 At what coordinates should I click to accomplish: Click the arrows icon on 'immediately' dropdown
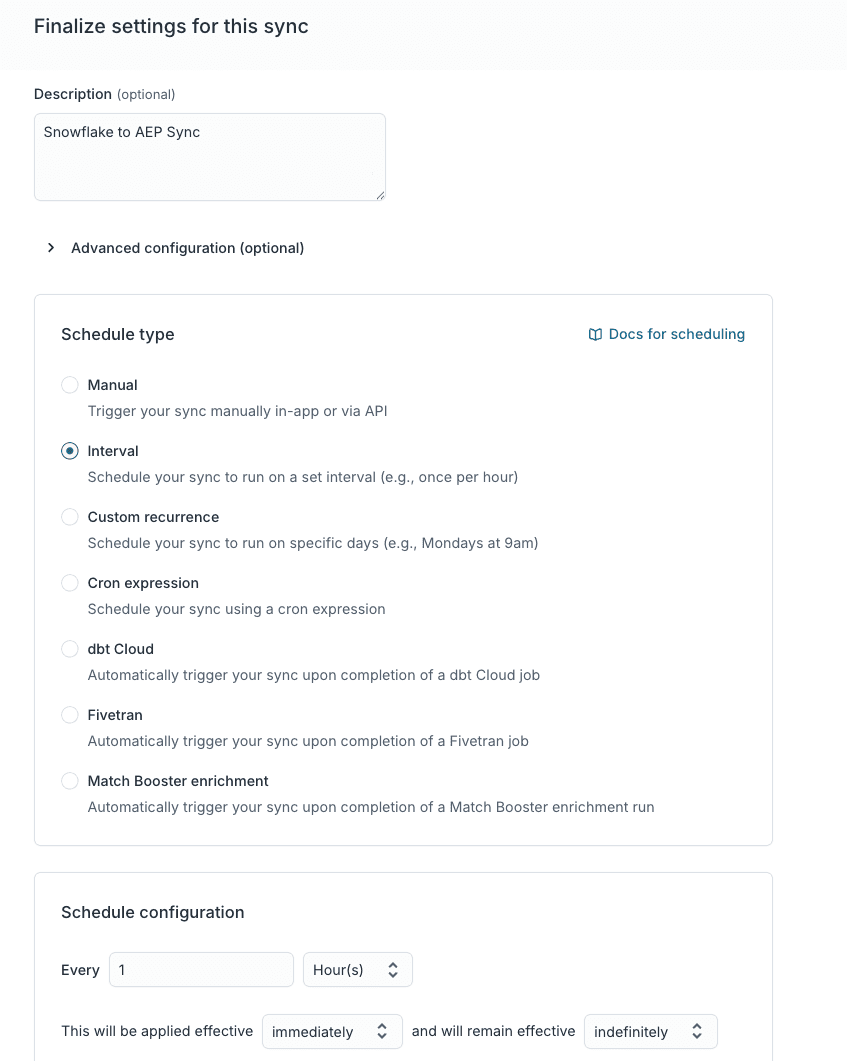[x=382, y=1032]
